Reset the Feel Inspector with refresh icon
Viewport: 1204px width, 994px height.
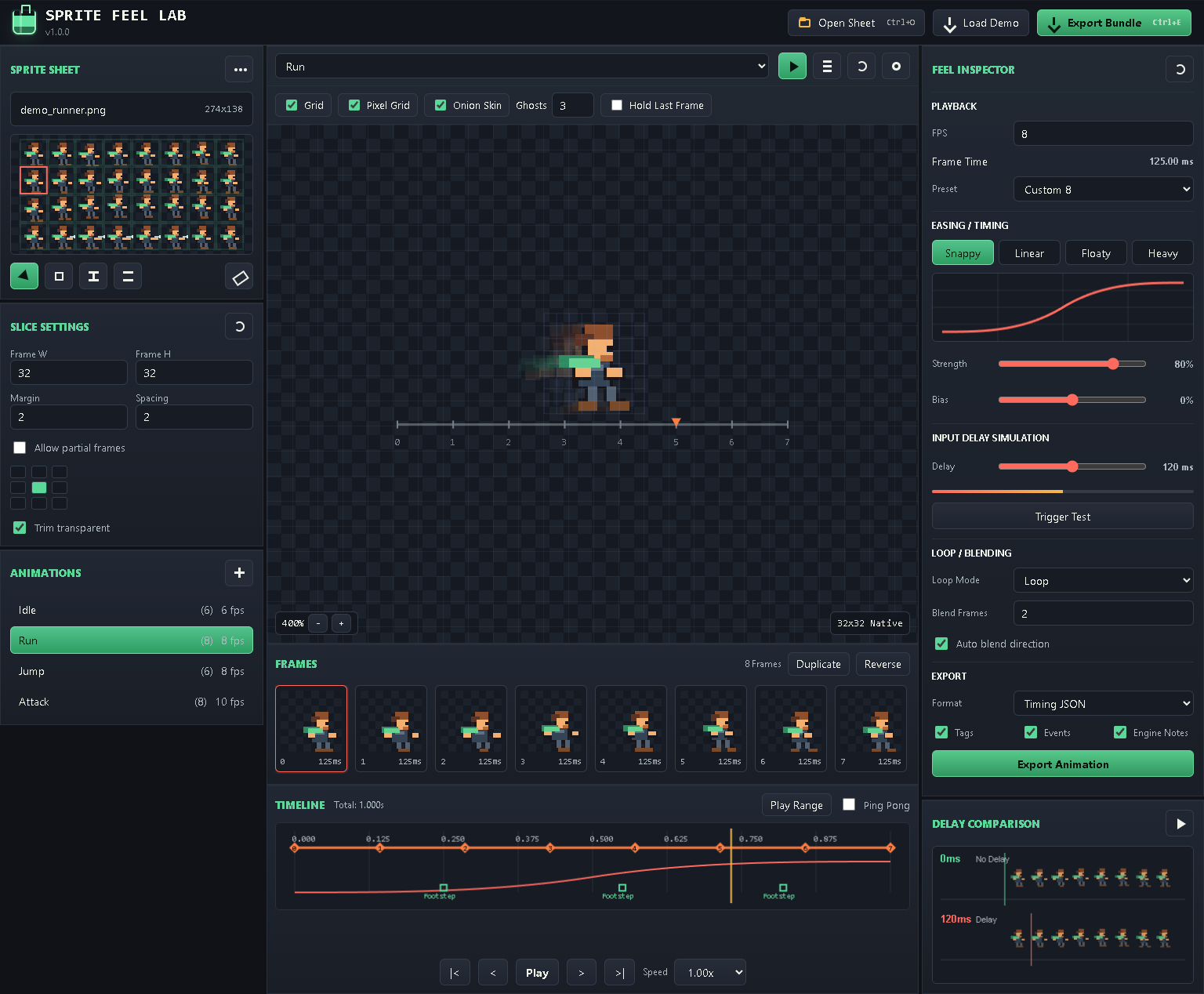pyautogui.click(x=1180, y=69)
